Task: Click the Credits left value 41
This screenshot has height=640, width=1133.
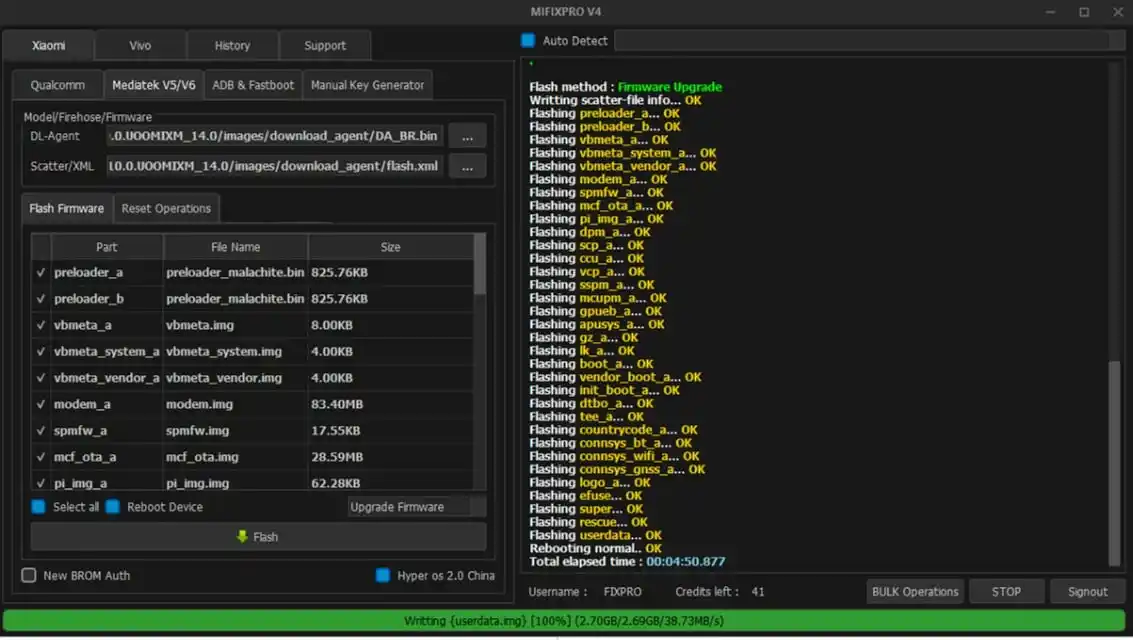Action: [757, 592]
